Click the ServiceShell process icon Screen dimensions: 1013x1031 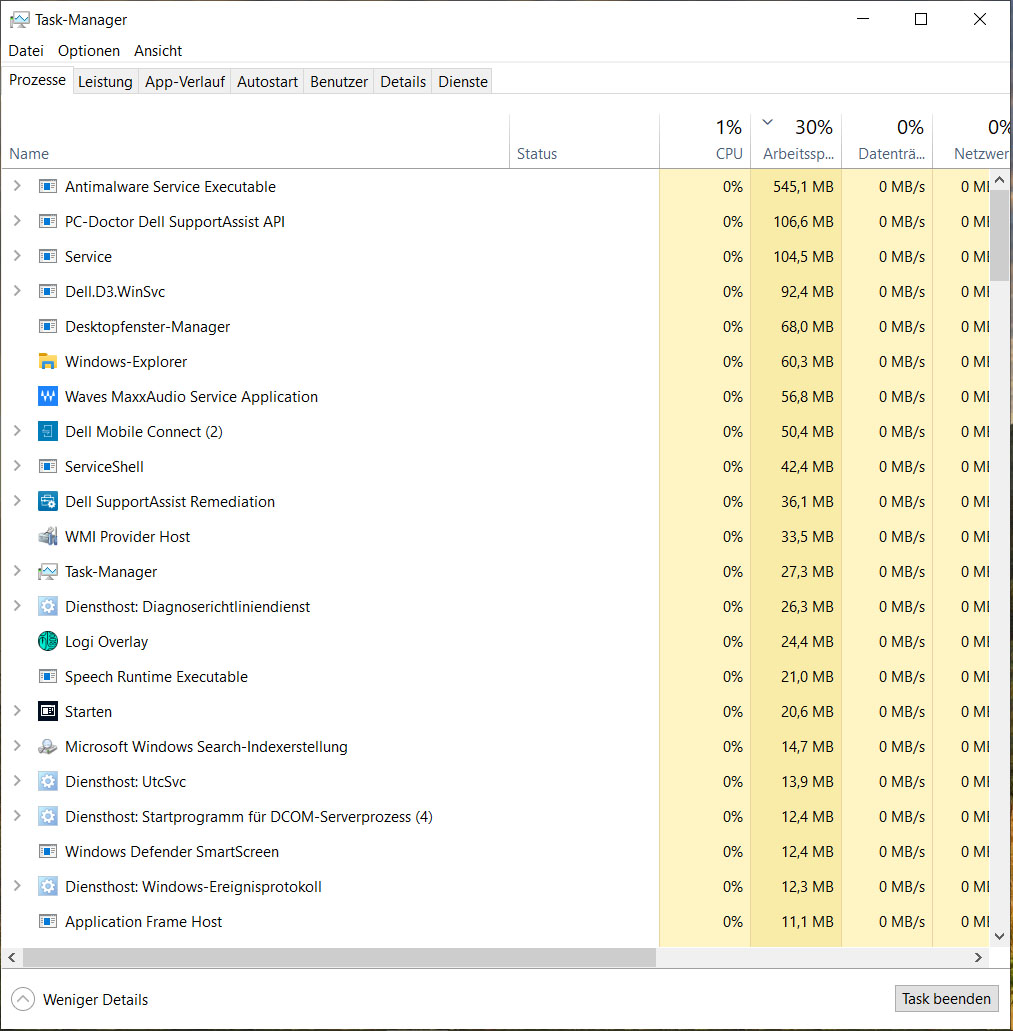pos(47,467)
